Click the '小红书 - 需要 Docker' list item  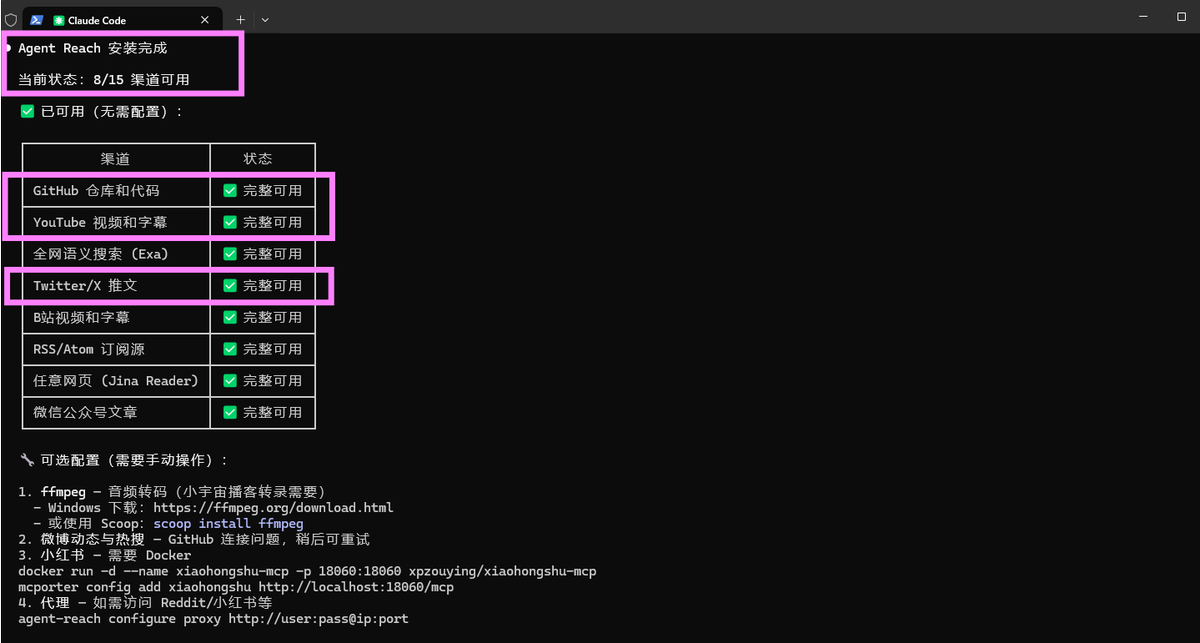(x=104, y=555)
